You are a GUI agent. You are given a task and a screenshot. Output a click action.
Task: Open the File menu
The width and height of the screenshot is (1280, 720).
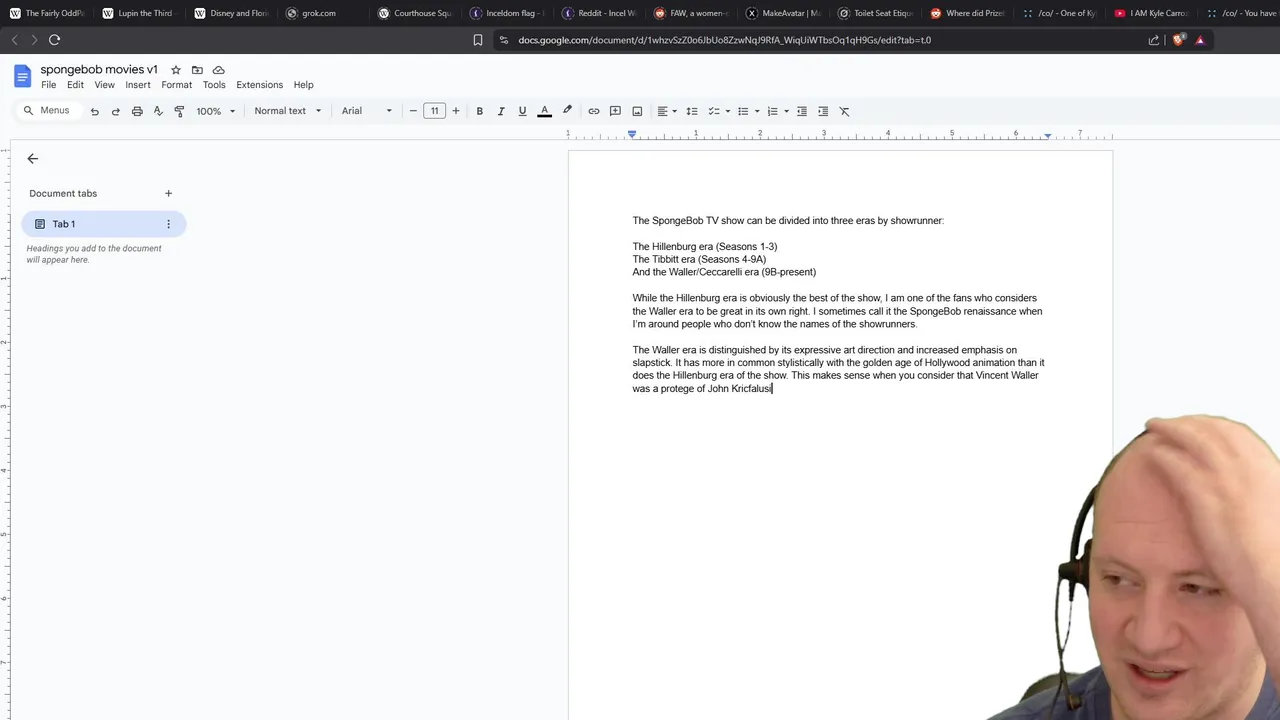(48, 85)
